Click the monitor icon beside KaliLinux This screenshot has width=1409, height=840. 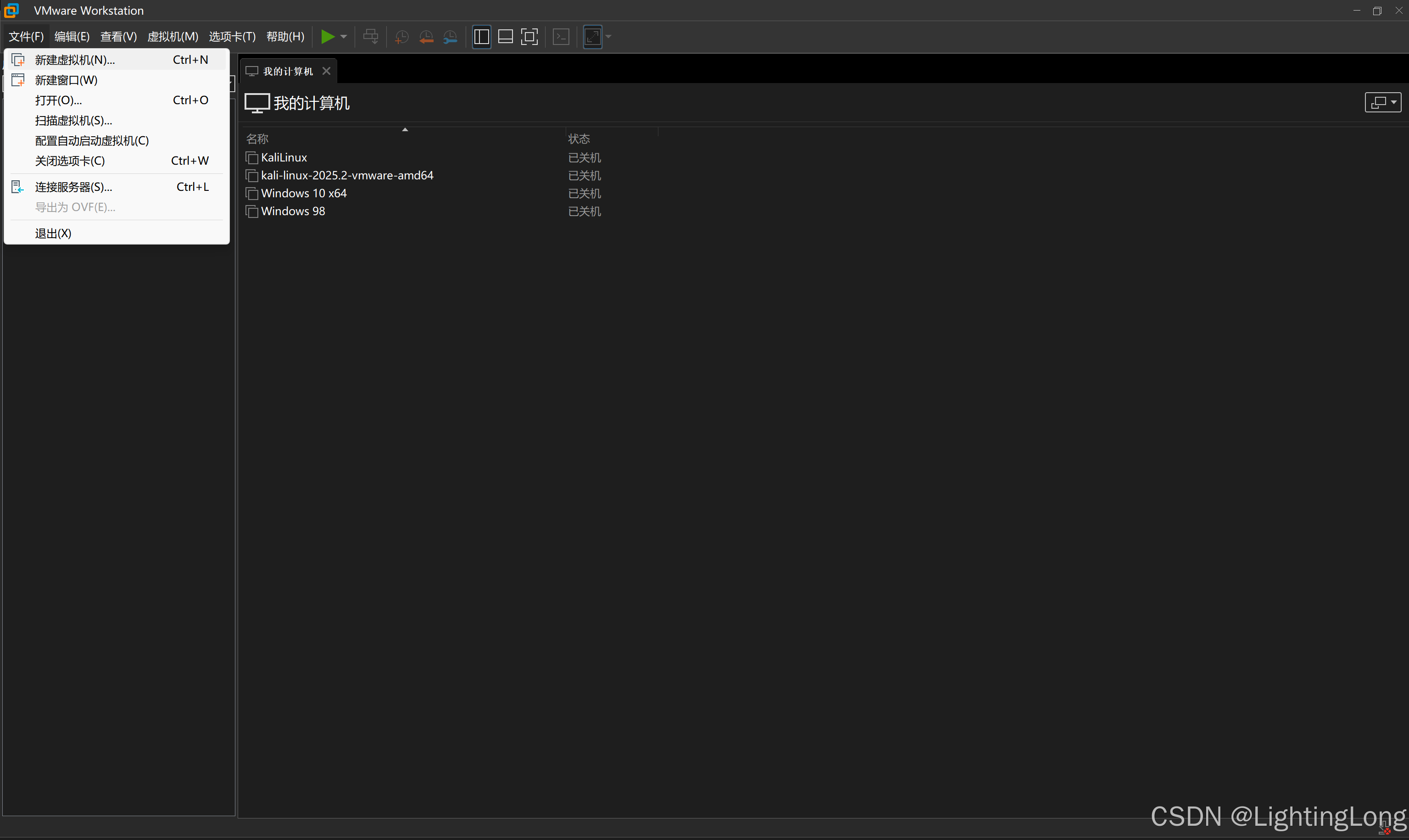pos(252,158)
